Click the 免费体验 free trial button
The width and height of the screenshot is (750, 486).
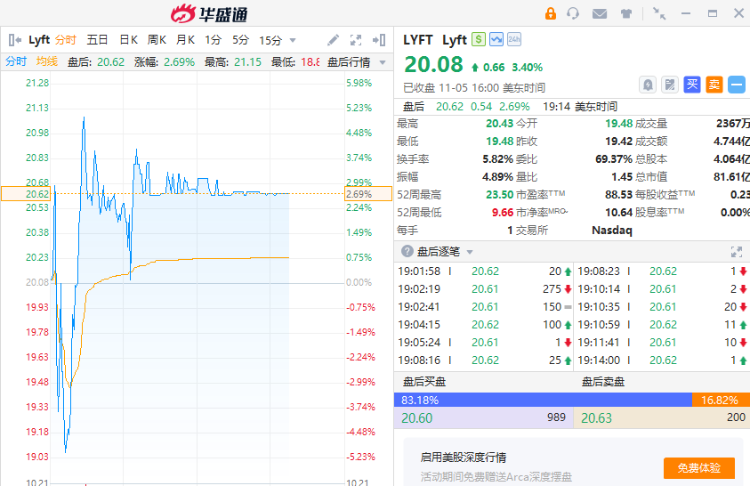click(x=699, y=467)
